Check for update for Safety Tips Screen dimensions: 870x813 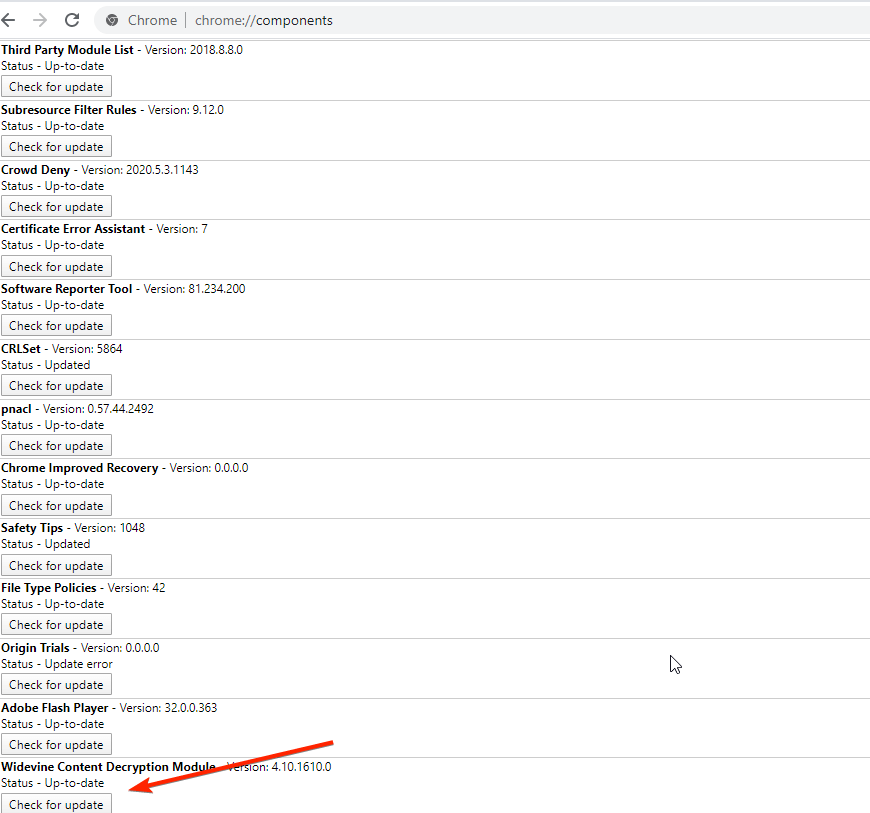(56, 565)
